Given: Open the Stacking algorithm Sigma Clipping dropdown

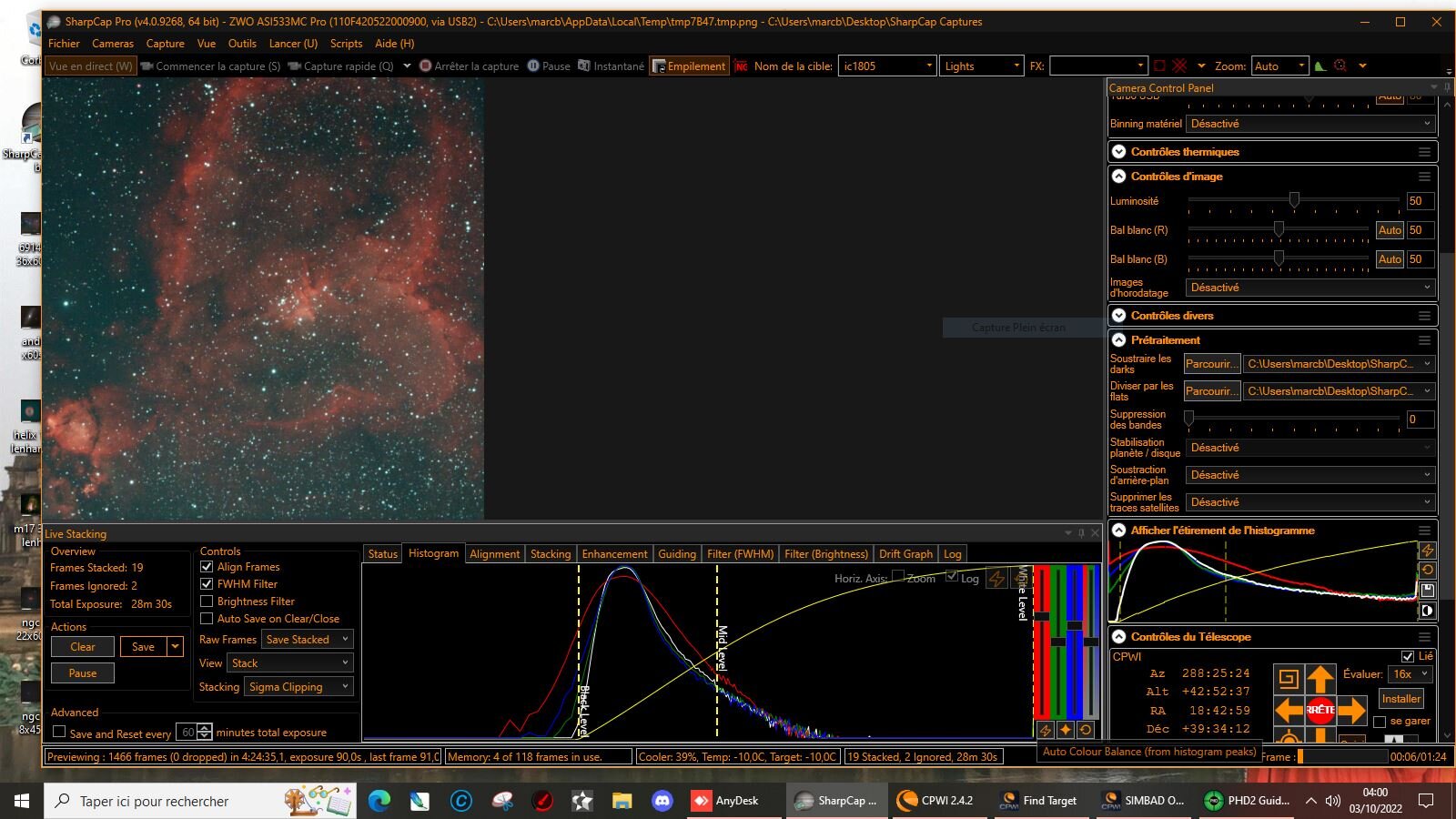Looking at the screenshot, I should 298,687.
